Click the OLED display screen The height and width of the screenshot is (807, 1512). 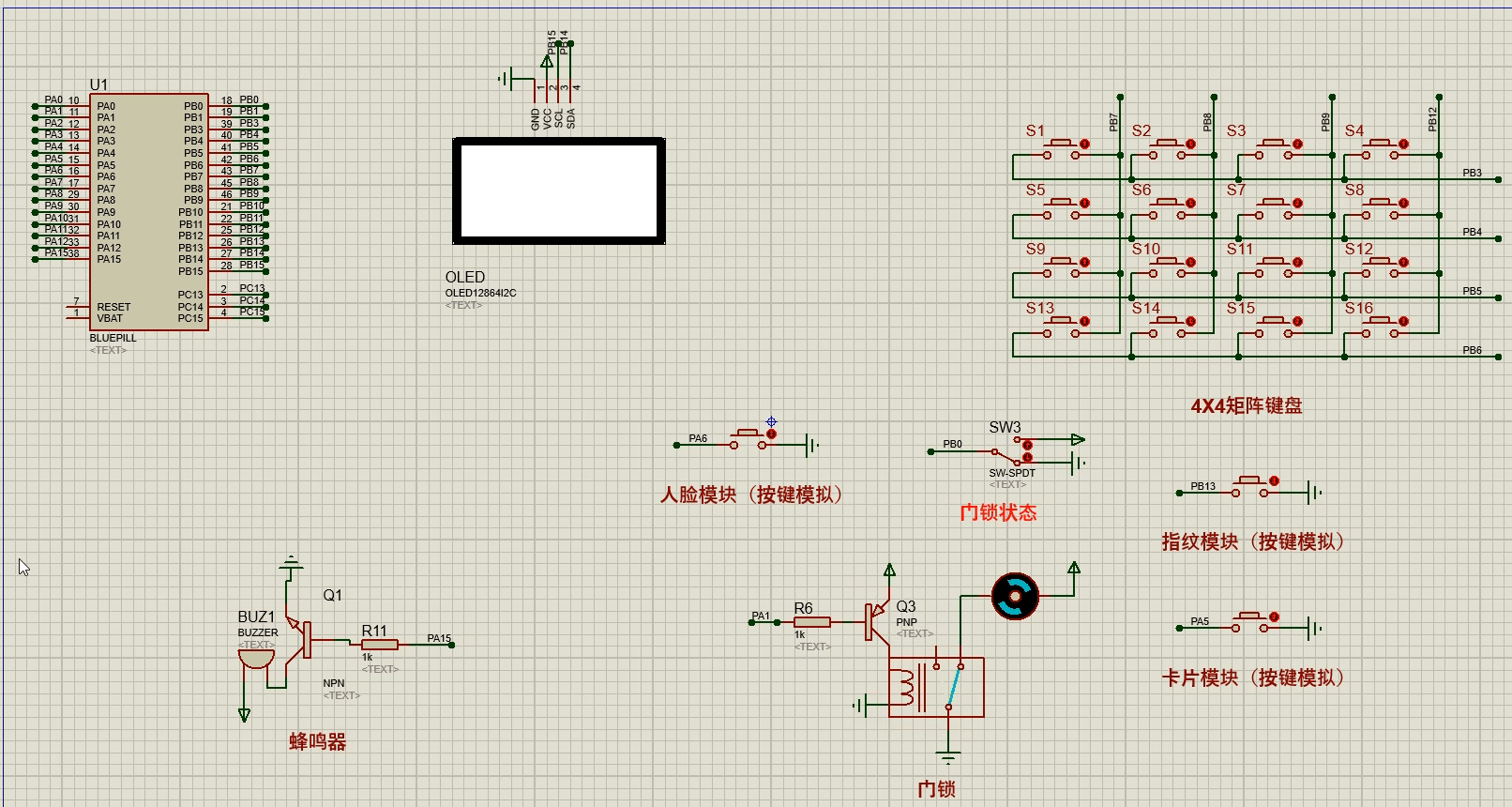[x=559, y=191]
